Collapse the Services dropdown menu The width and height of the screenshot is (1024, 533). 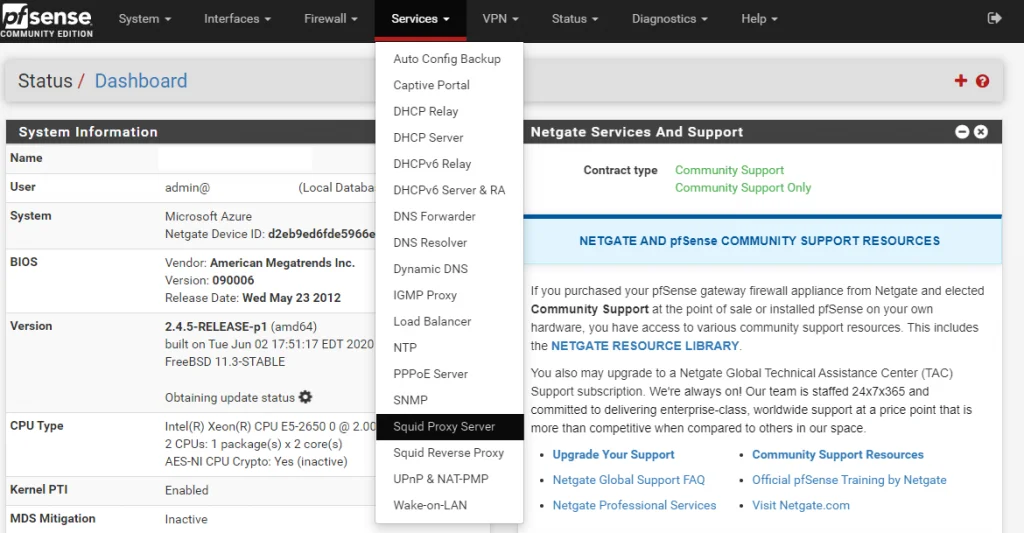[420, 19]
